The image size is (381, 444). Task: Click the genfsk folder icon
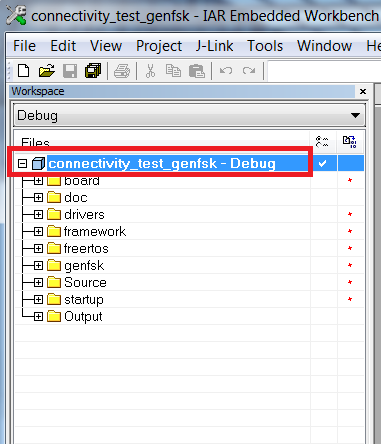54,265
